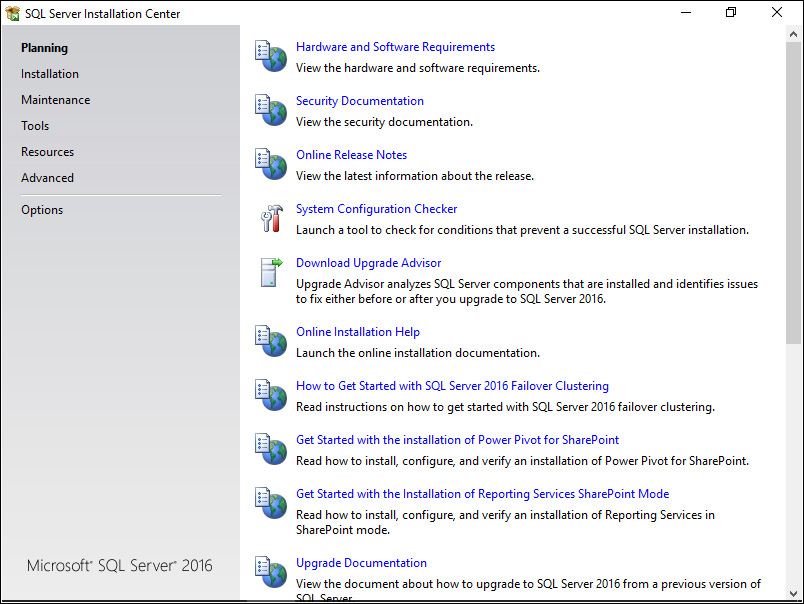Open the Advanced section
The image size is (804, 604).
(48, 178)
